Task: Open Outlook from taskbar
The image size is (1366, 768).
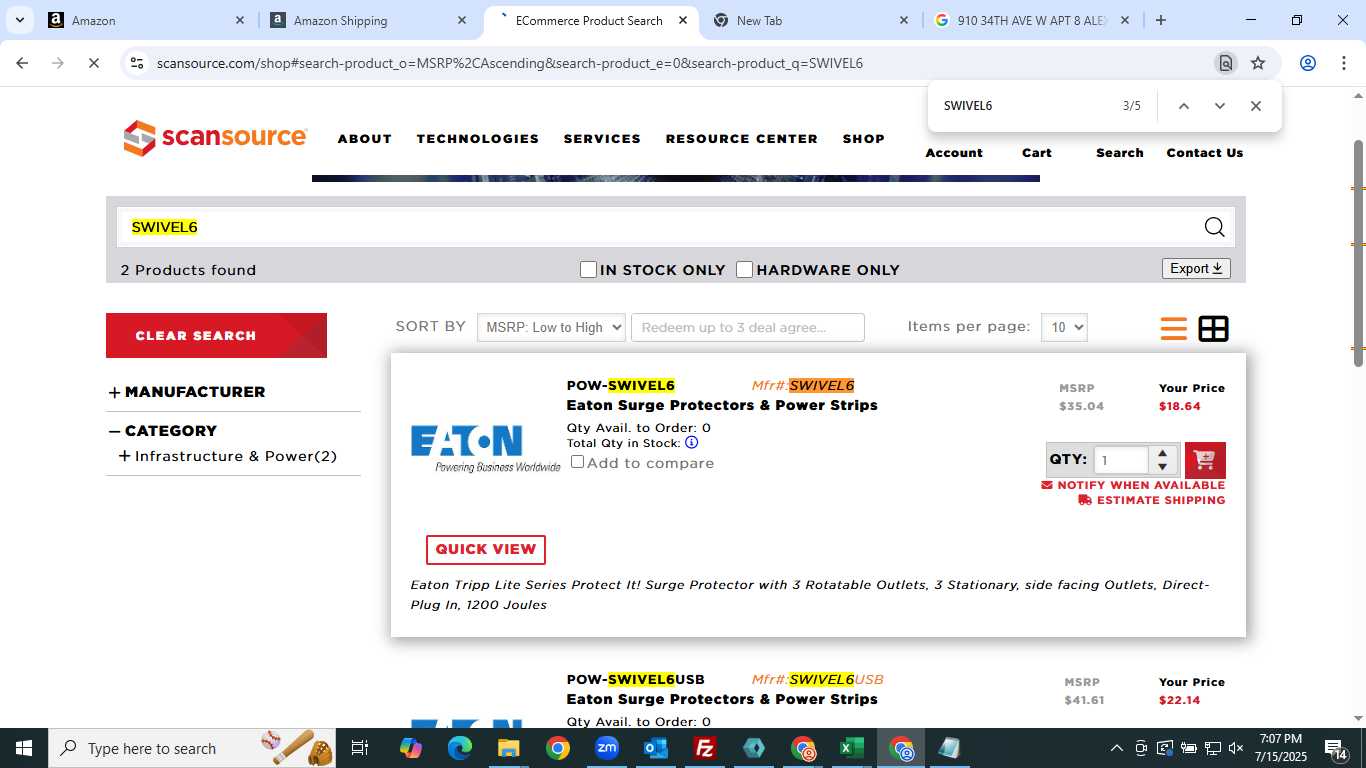Action: 656,748
